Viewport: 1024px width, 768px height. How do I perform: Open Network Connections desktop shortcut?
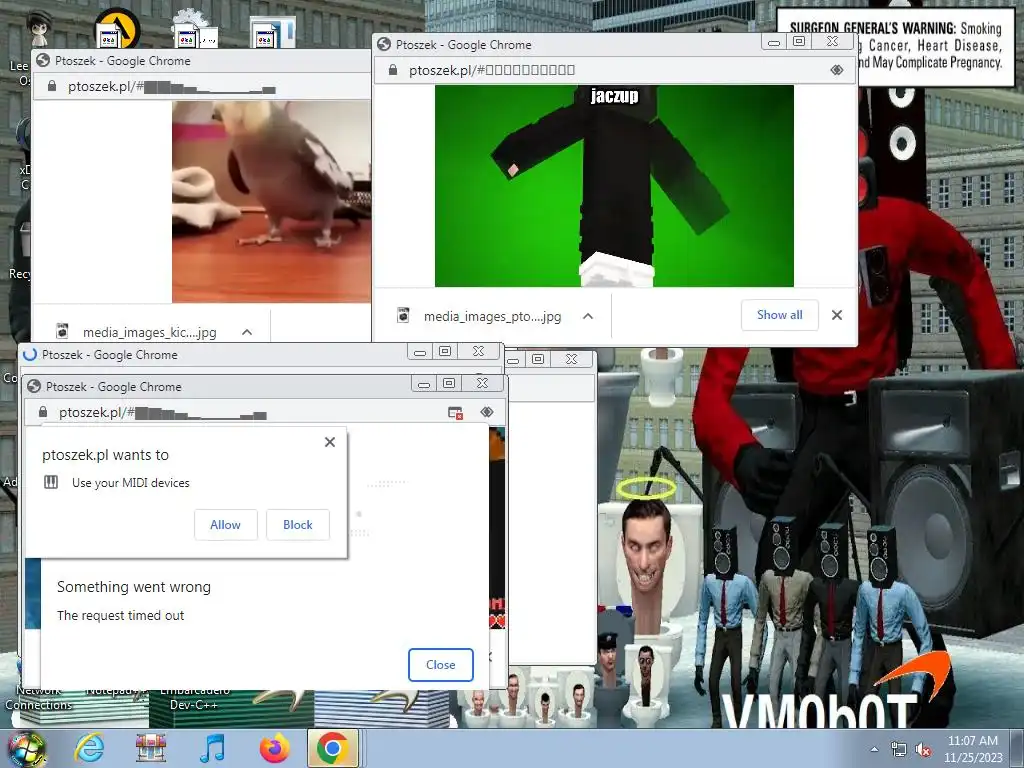point(39,697)
